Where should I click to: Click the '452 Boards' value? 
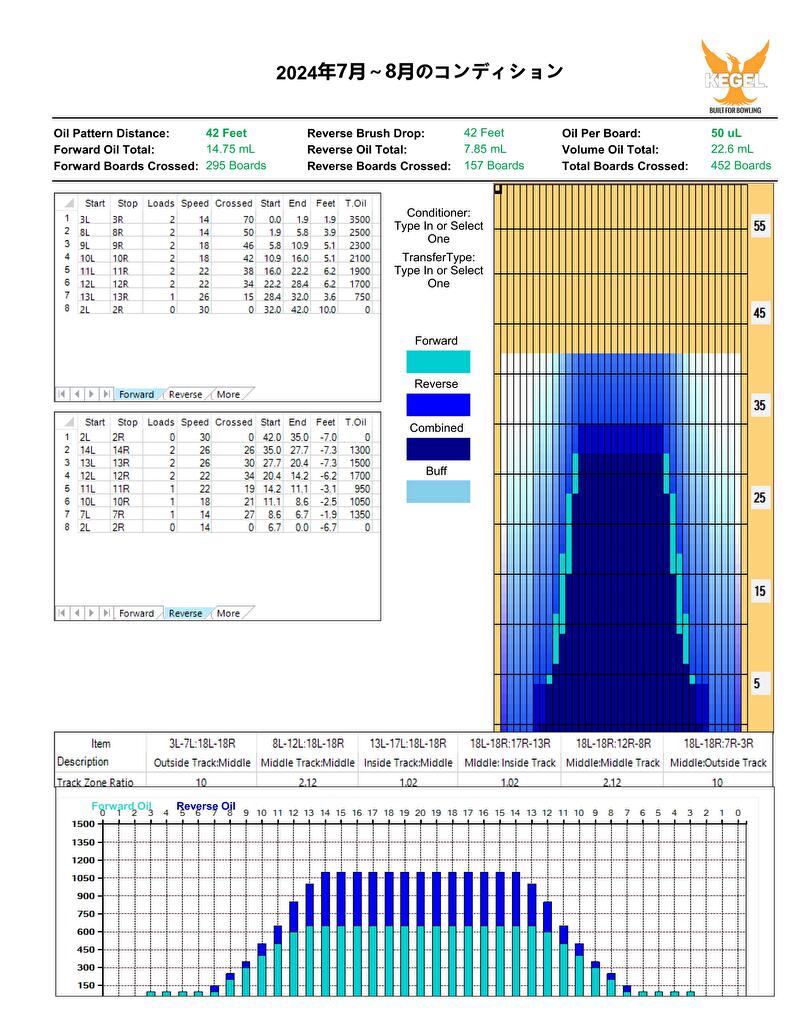741,166
